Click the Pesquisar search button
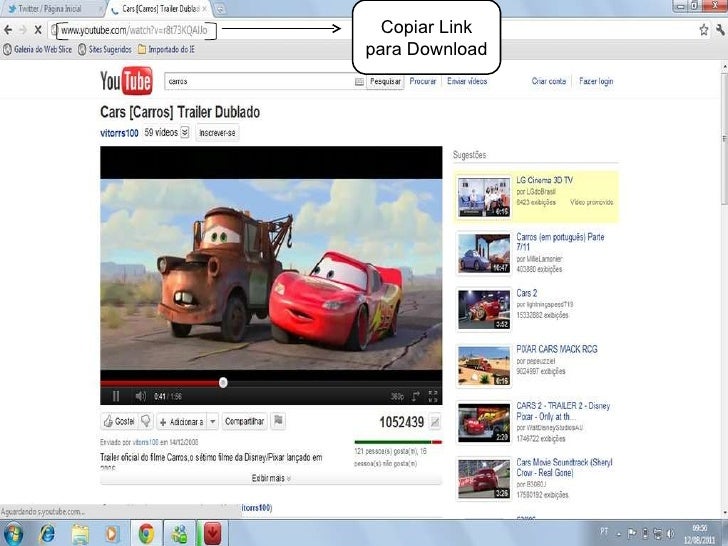Viewport: 728px width, 546px height. click(x=385, y=81)
